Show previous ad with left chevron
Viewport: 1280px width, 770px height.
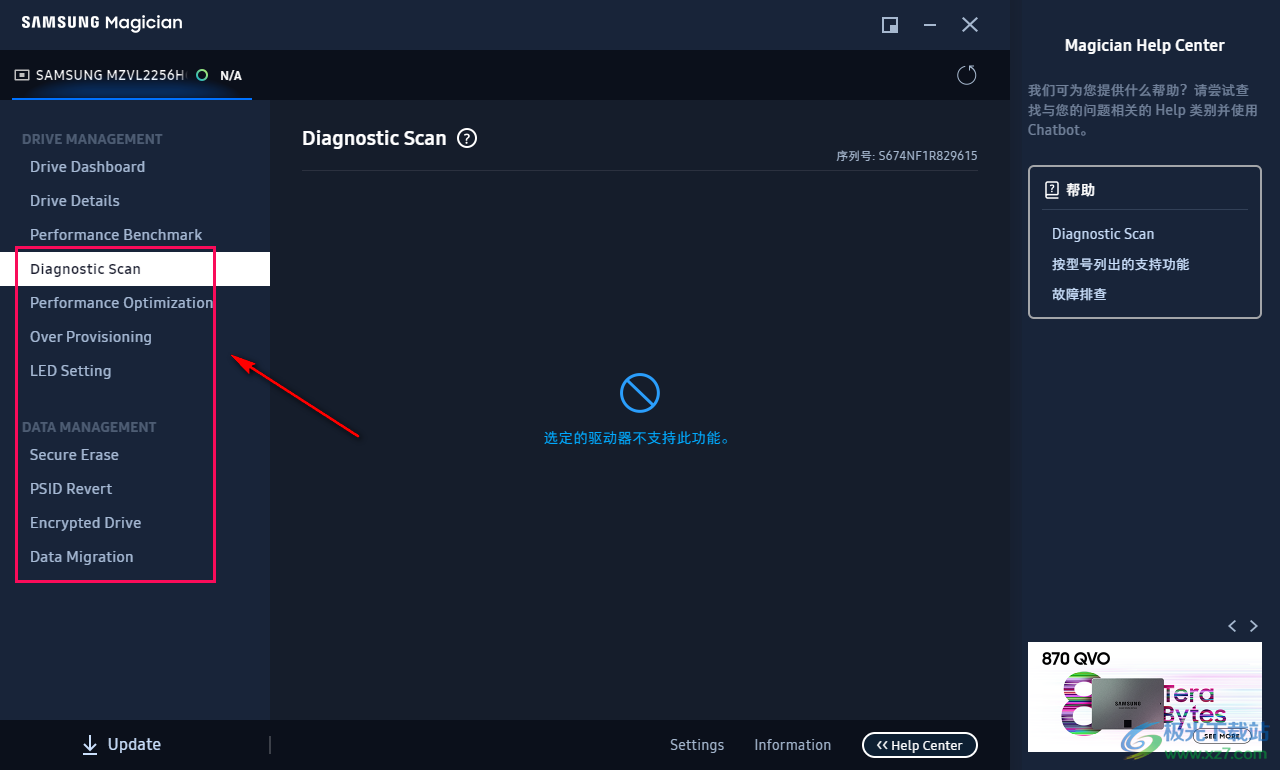point(1232,626)
